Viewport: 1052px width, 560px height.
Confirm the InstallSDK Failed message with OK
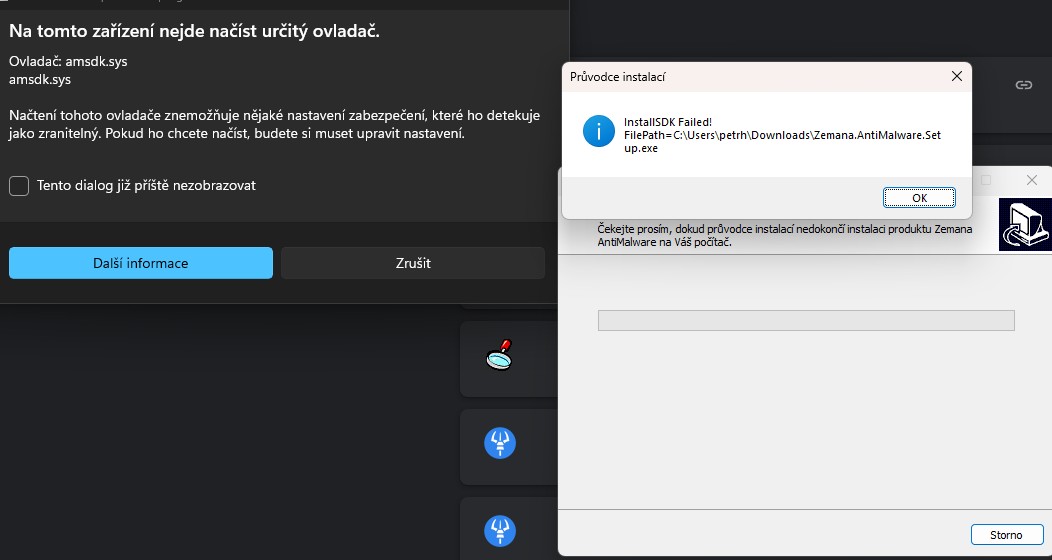point(919,197)
